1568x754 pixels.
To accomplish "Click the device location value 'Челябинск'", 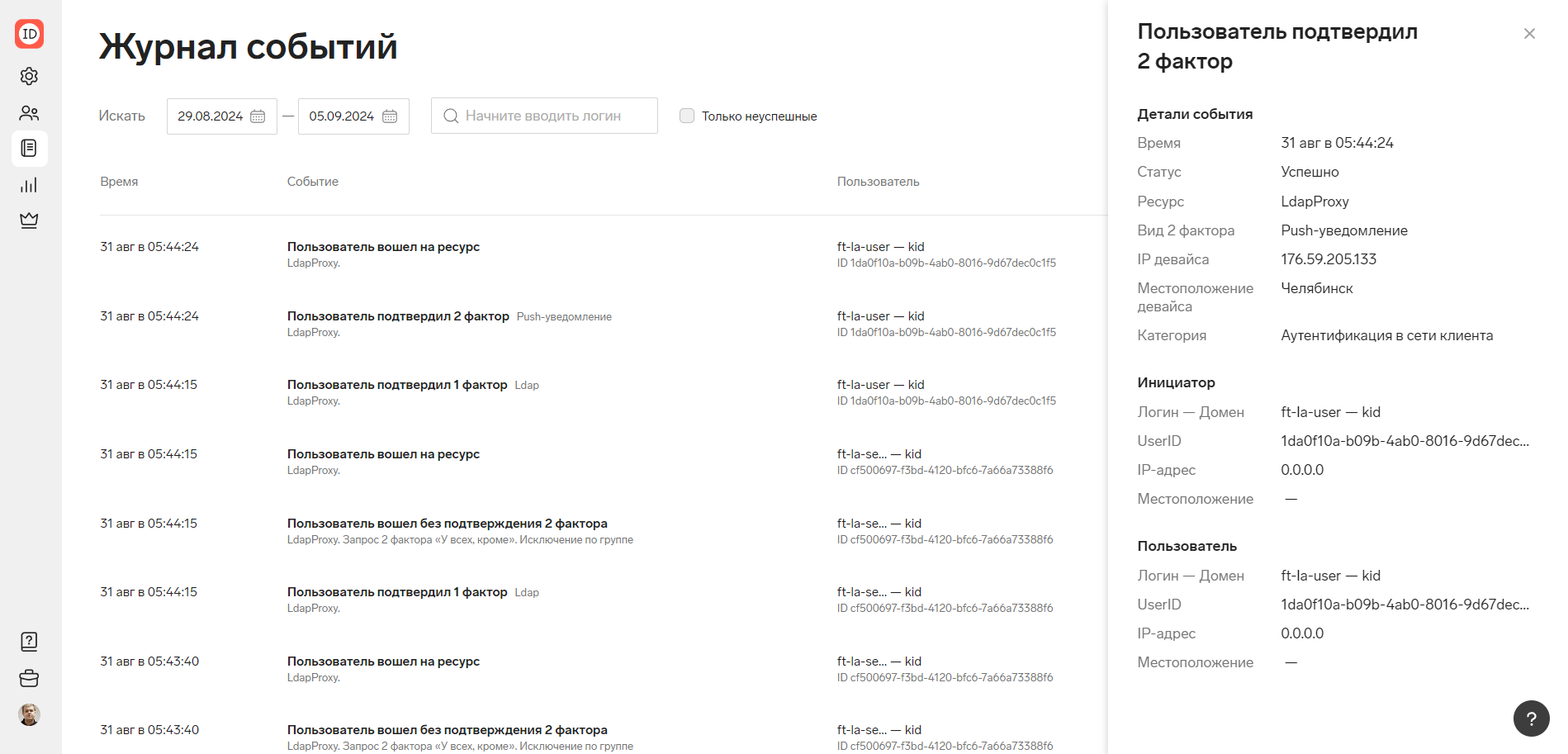I will [x=1317, y=288].
